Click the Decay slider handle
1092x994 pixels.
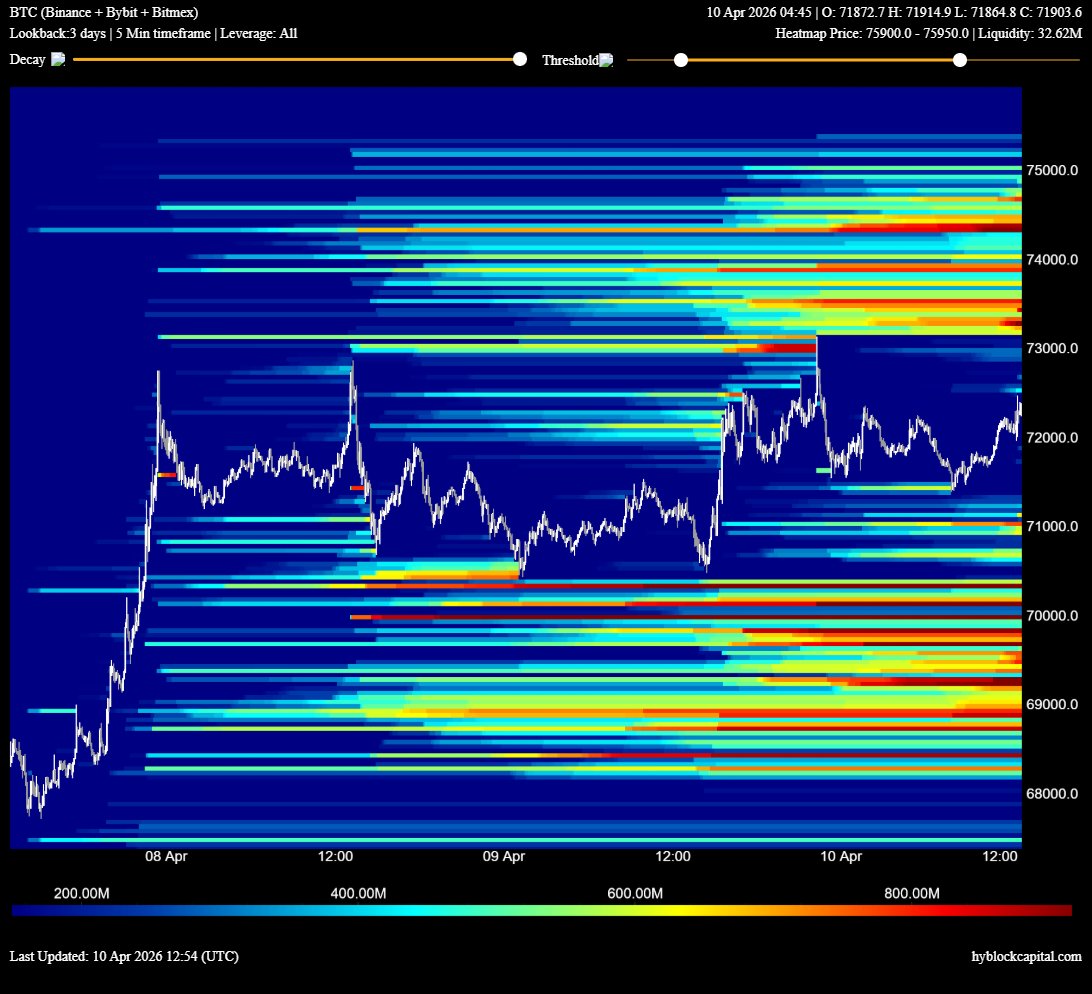(x=519, y=60)
